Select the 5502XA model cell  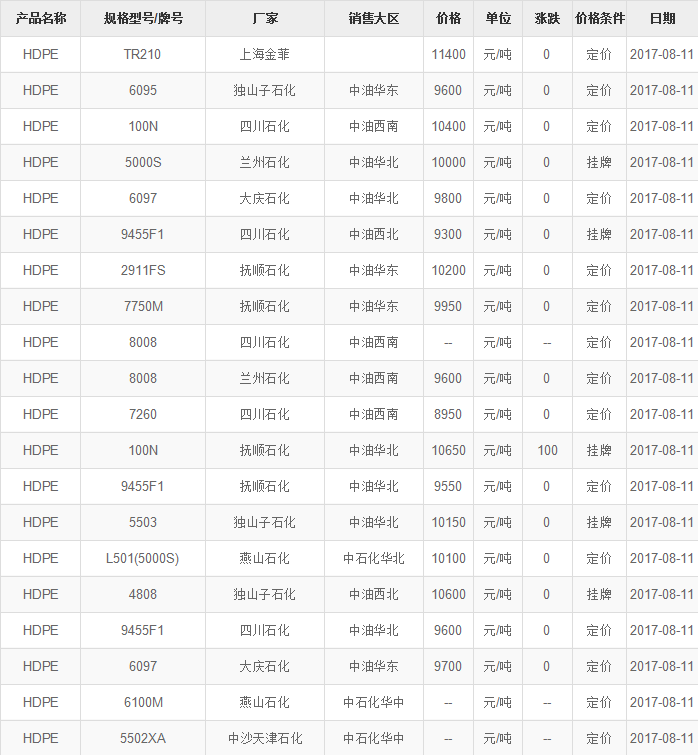pos(142,739)
